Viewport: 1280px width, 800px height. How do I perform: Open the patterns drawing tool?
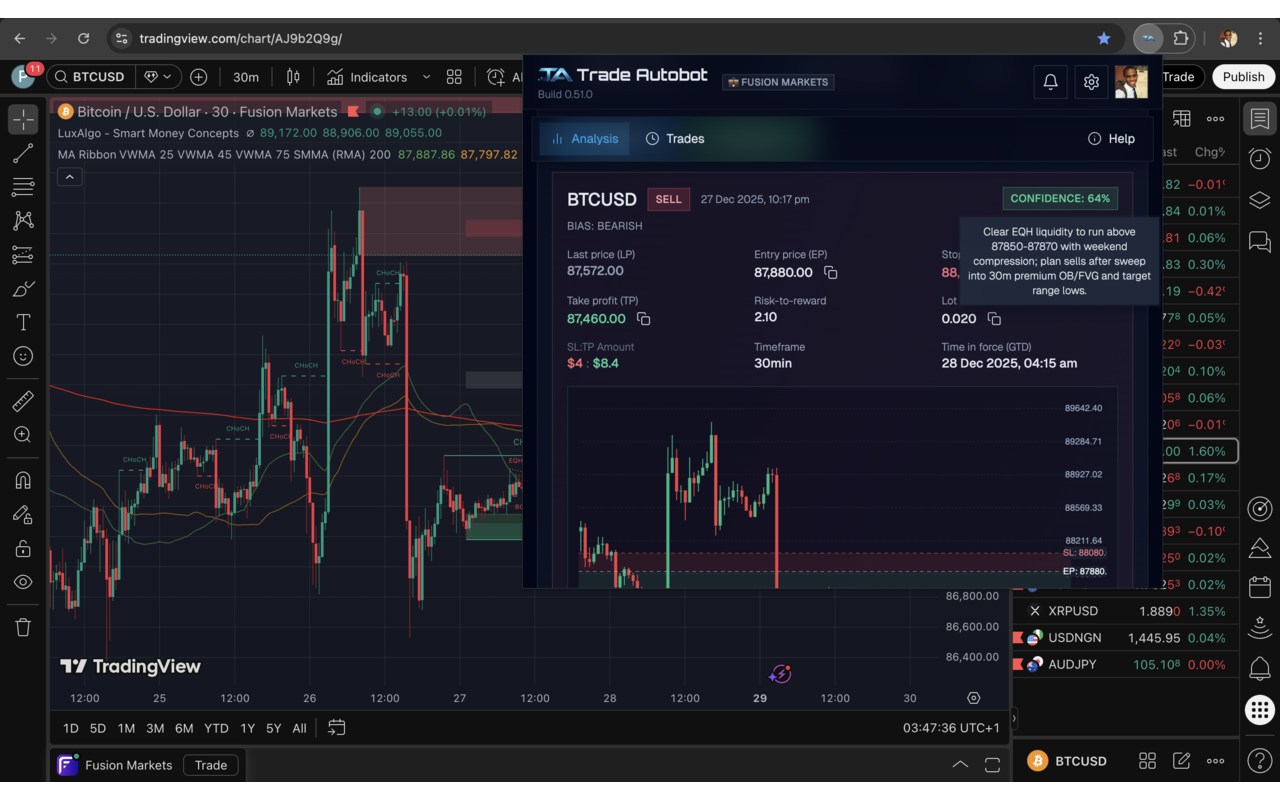point(23,221)
